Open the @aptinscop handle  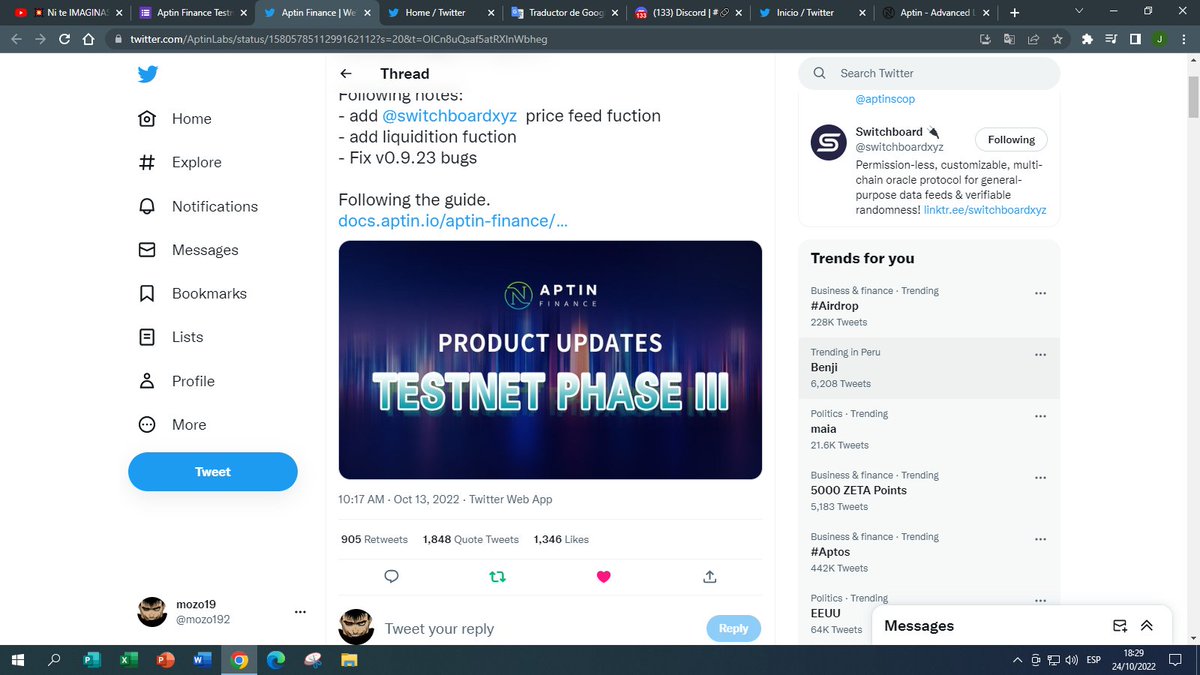[885, 99]
